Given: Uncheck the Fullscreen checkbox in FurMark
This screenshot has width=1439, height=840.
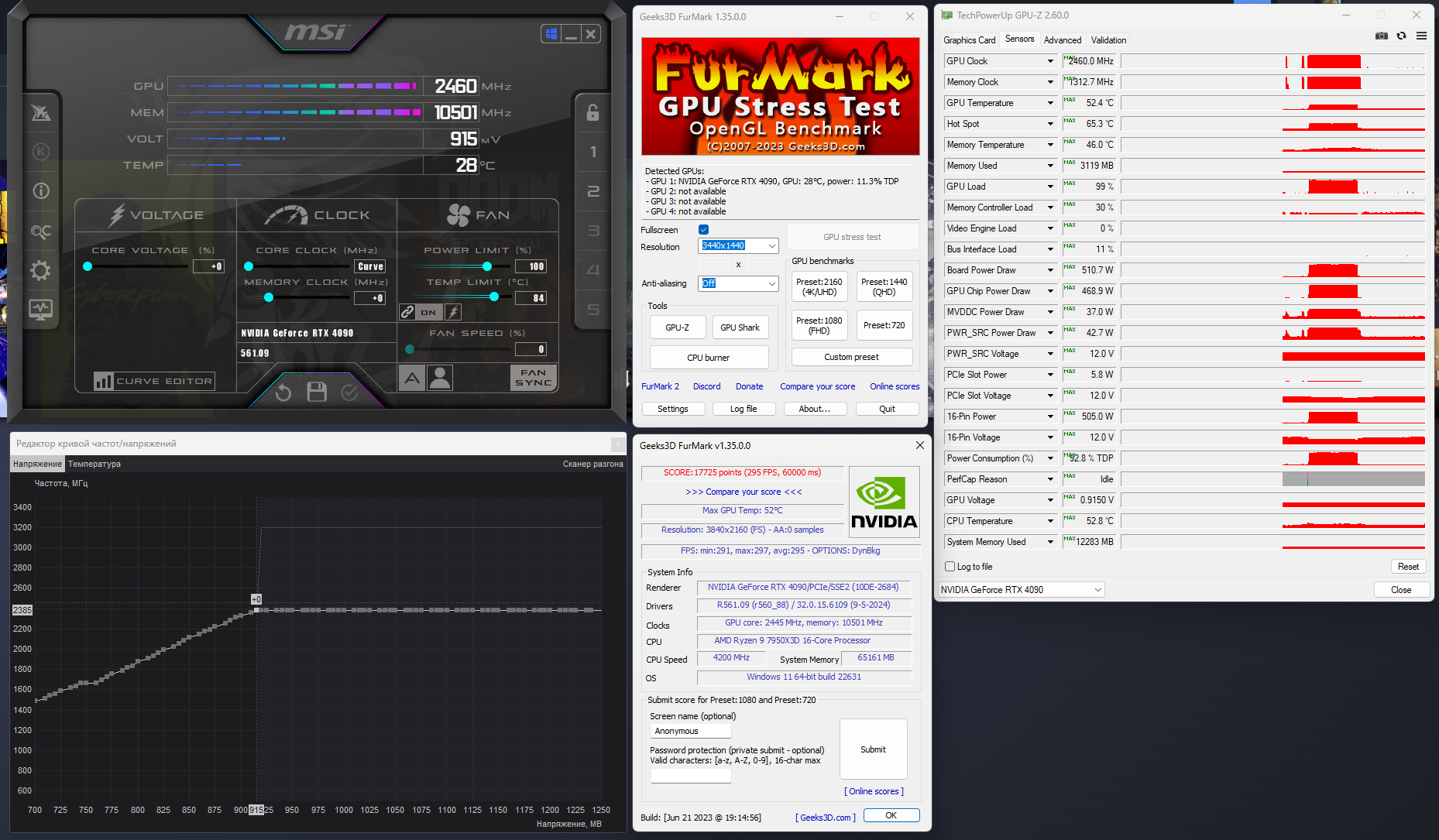Looking at the screenshot, I should tap(703, 230).
